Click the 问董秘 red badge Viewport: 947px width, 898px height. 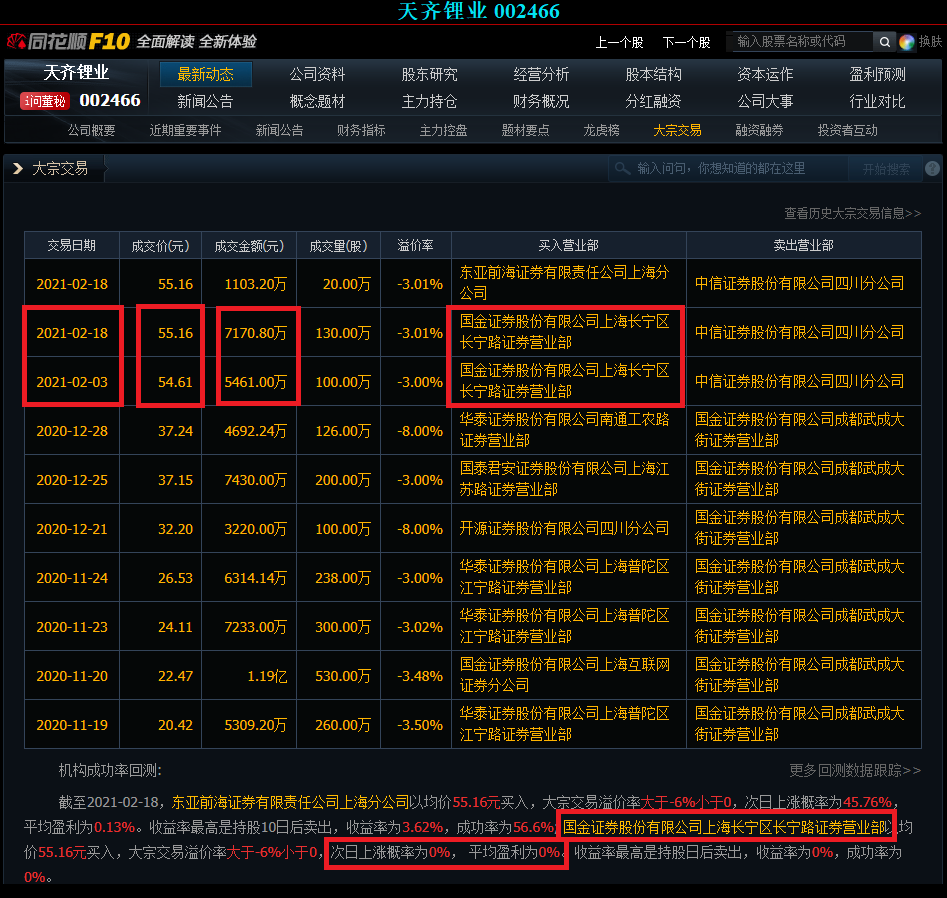tap(45, 101)
